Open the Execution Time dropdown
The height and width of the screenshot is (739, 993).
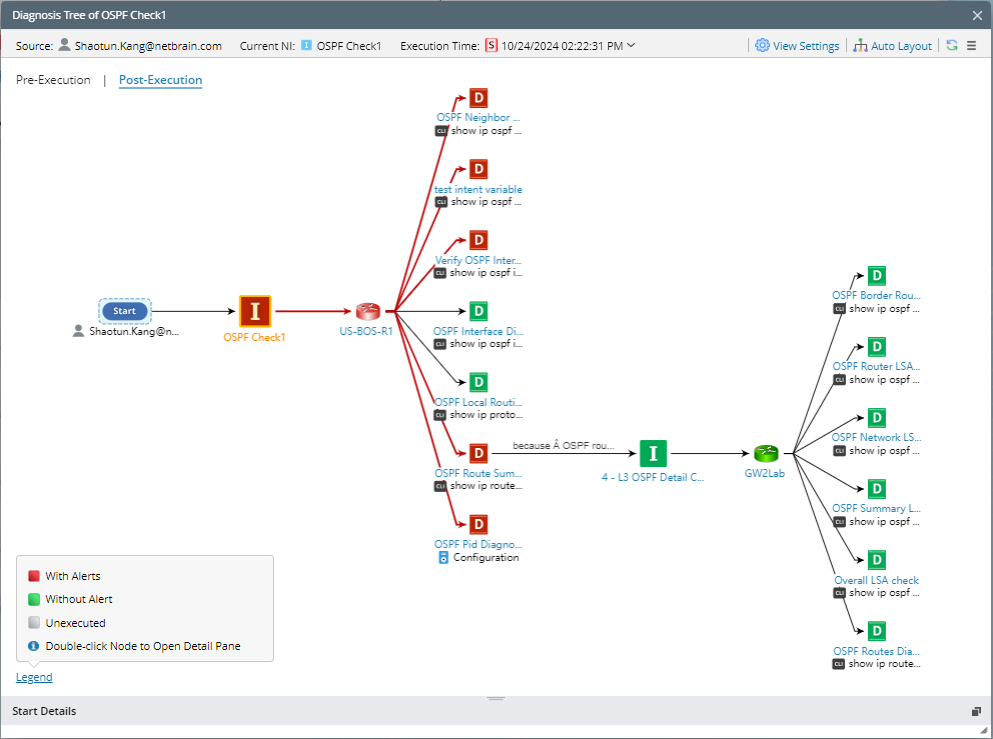631,46
